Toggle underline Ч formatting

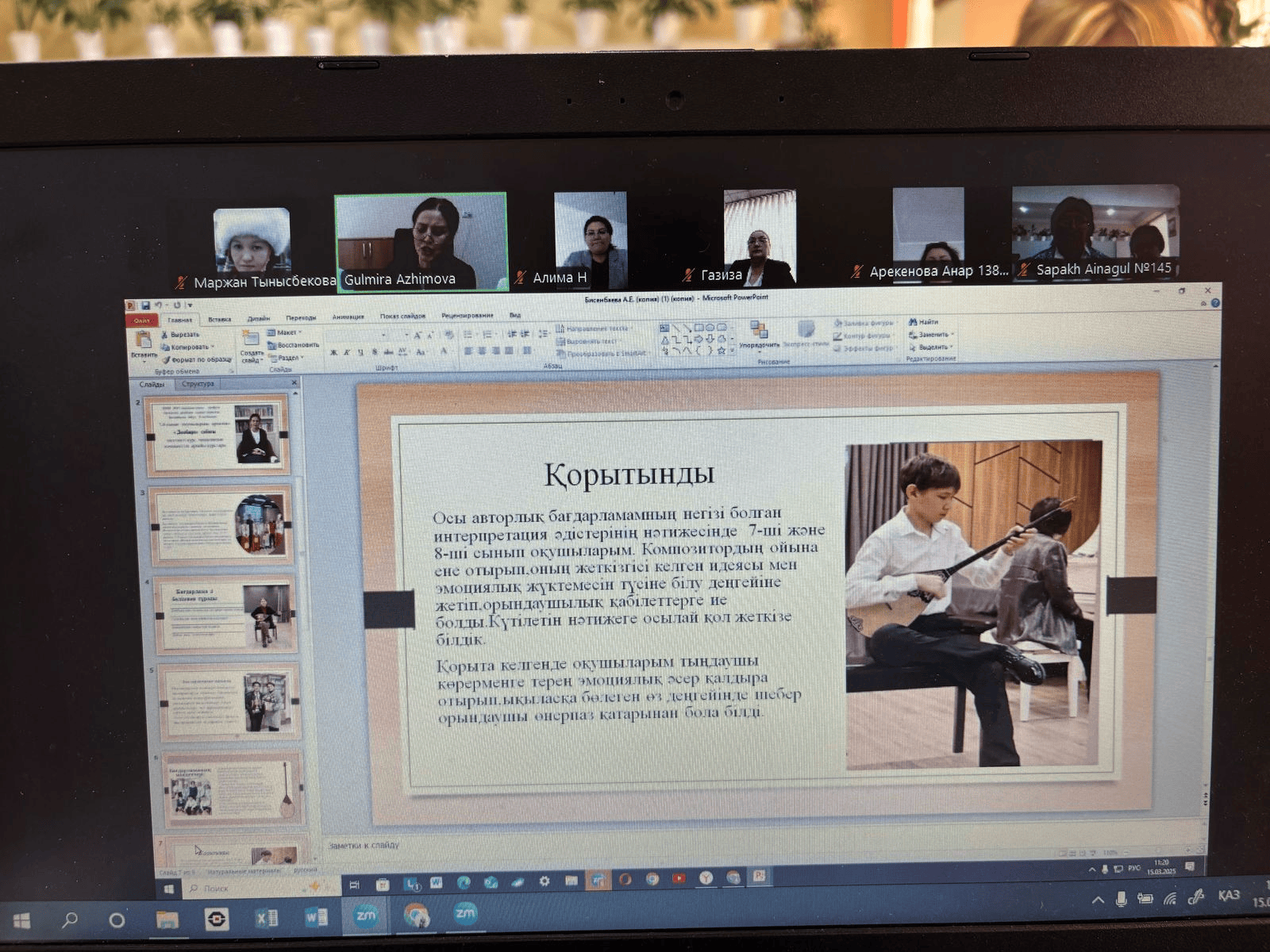(360, 352)
